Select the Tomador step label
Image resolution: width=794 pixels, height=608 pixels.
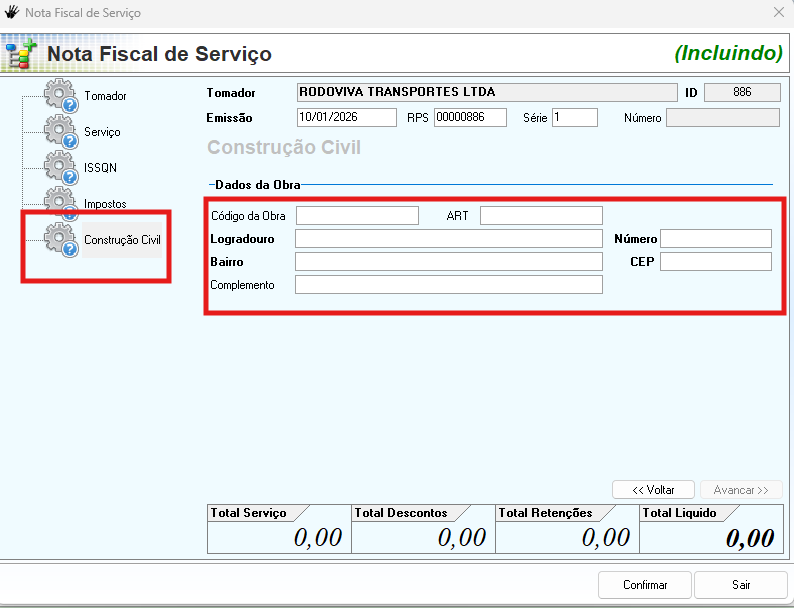click(x=105, y=96)
